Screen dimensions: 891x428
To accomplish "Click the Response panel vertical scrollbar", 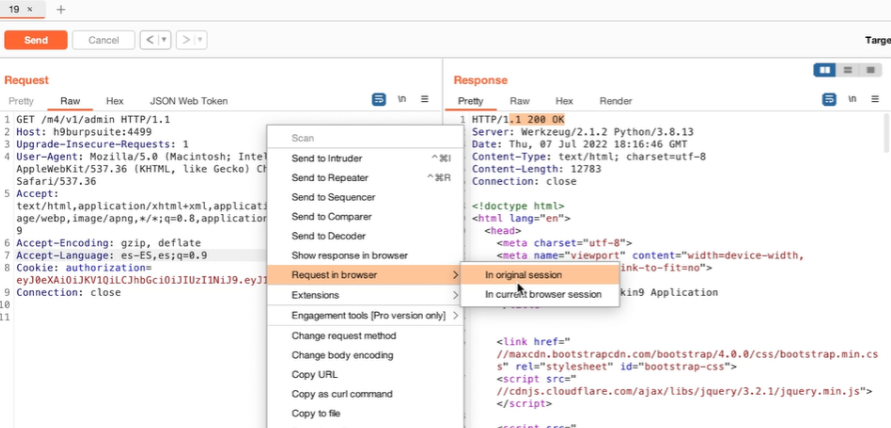I will coord(887,132).
